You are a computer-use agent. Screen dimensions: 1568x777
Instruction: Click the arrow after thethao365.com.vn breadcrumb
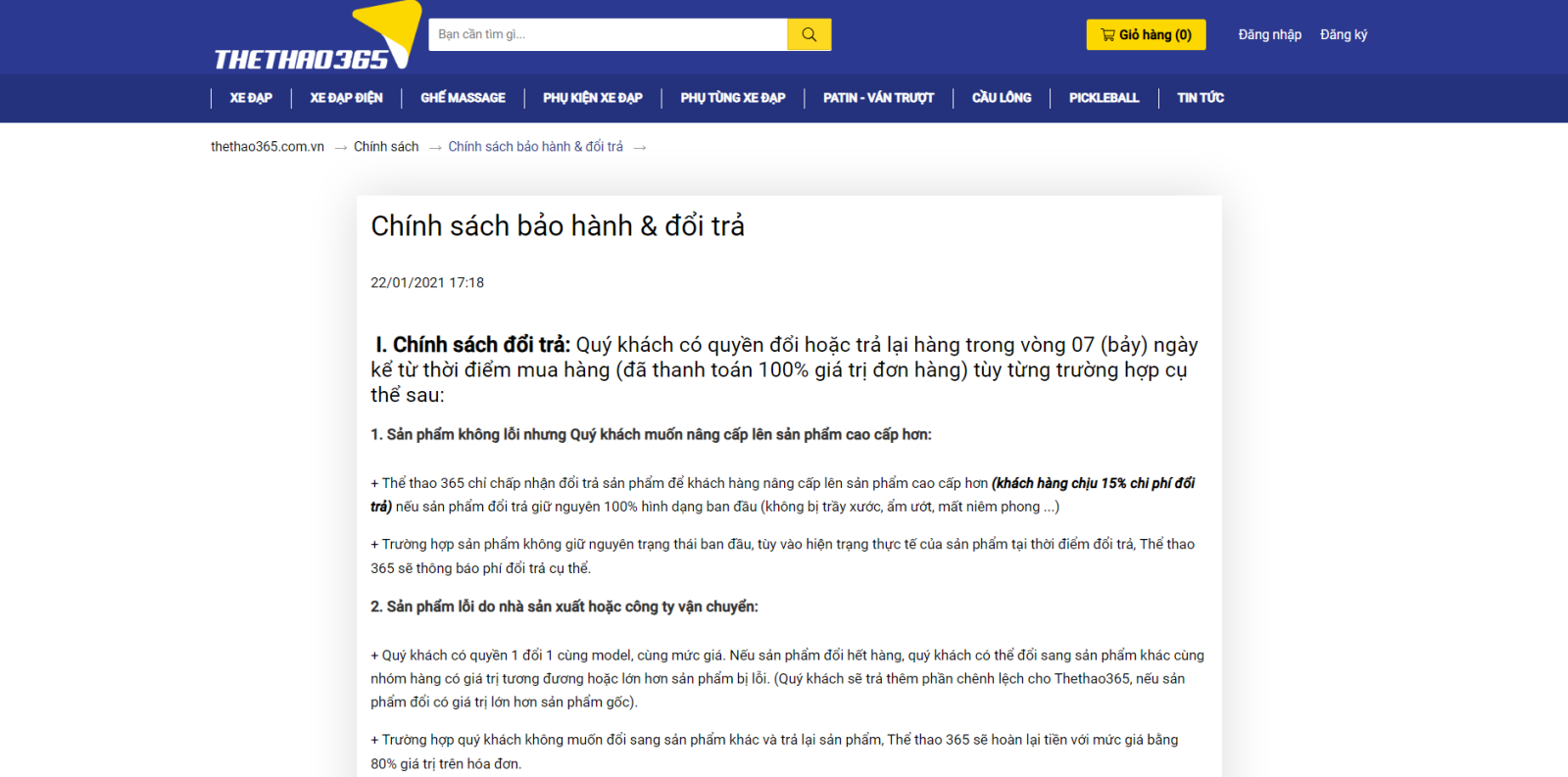[x=341, y=148]
